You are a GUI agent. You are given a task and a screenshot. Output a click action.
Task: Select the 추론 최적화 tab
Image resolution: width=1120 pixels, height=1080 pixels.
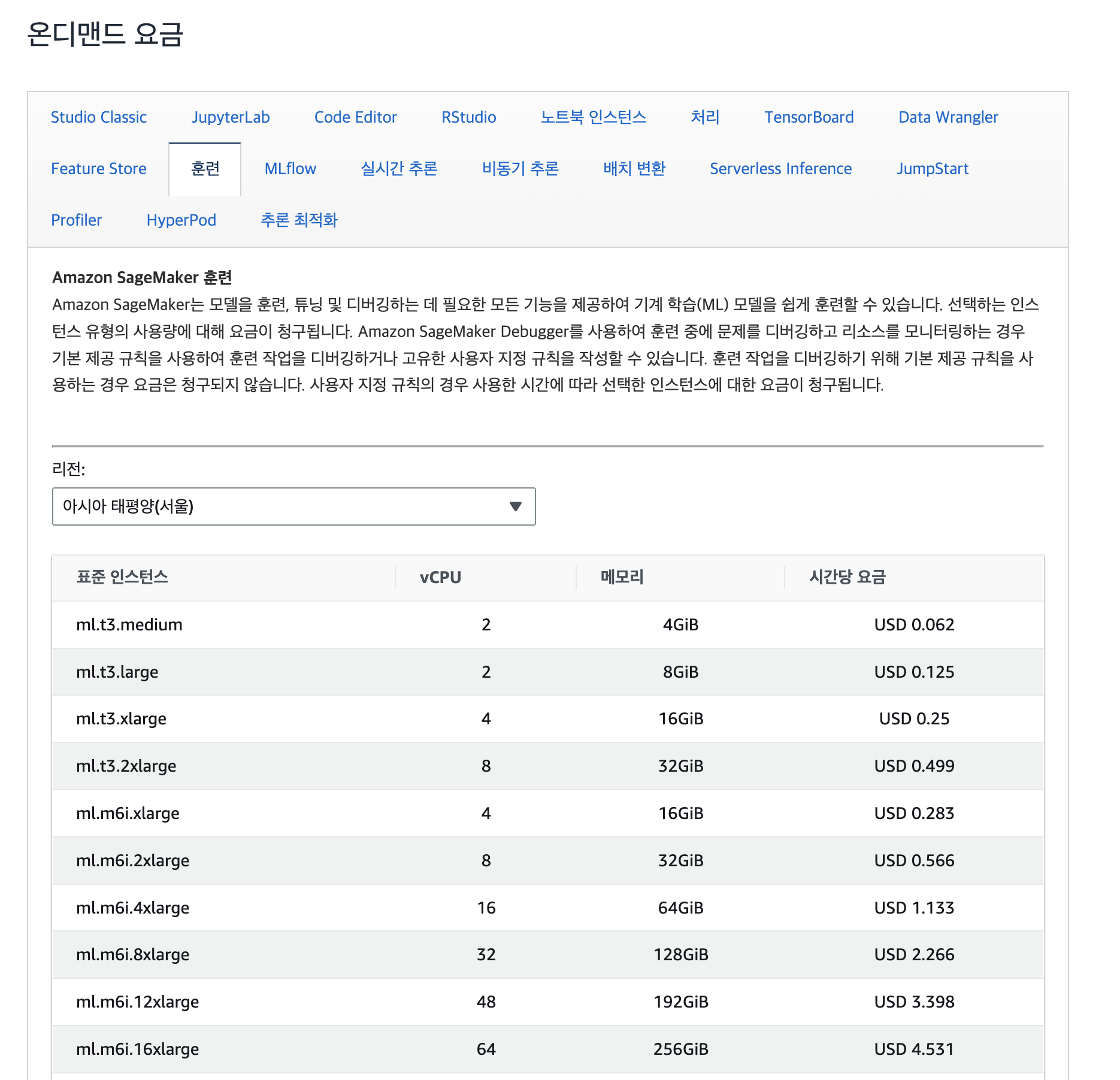click(299, 220)
